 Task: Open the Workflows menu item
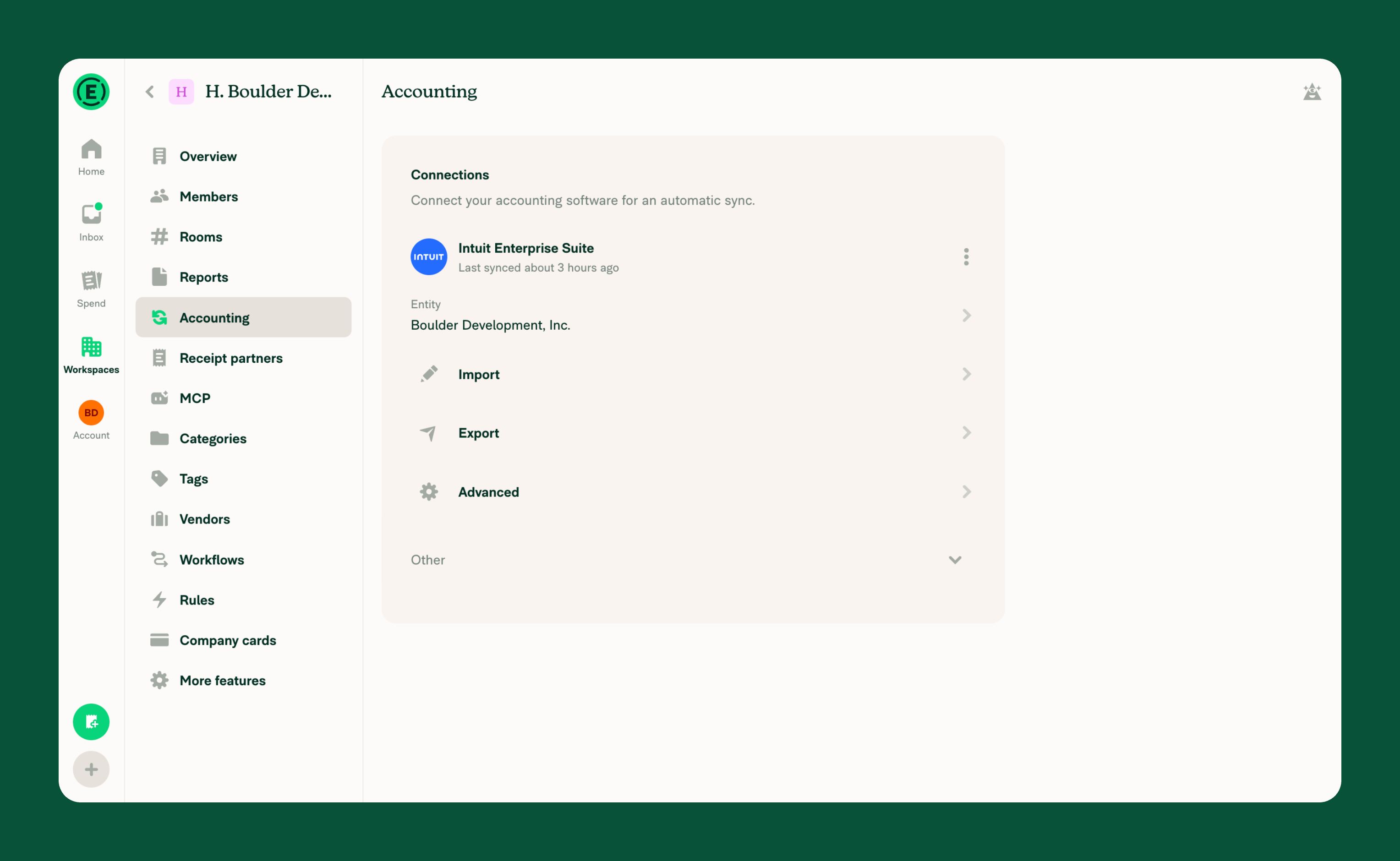[243, 559]
